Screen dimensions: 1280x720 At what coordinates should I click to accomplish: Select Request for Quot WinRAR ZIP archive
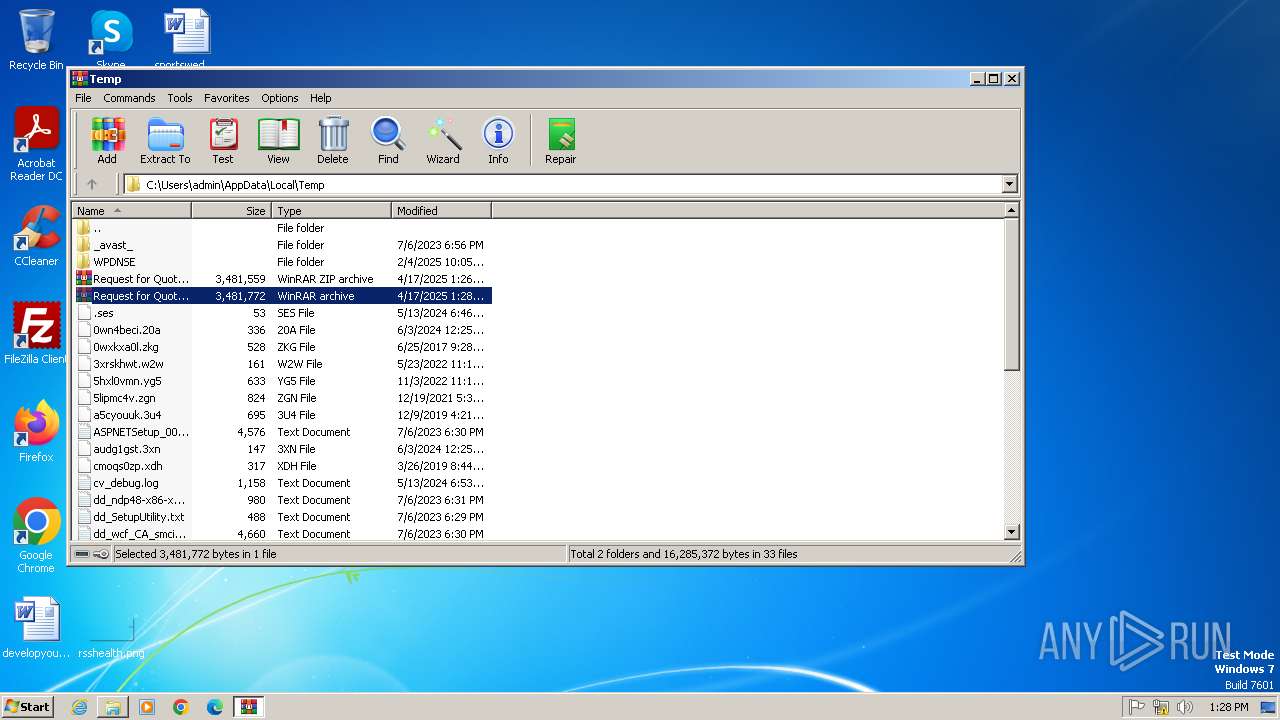click(282, 279)
